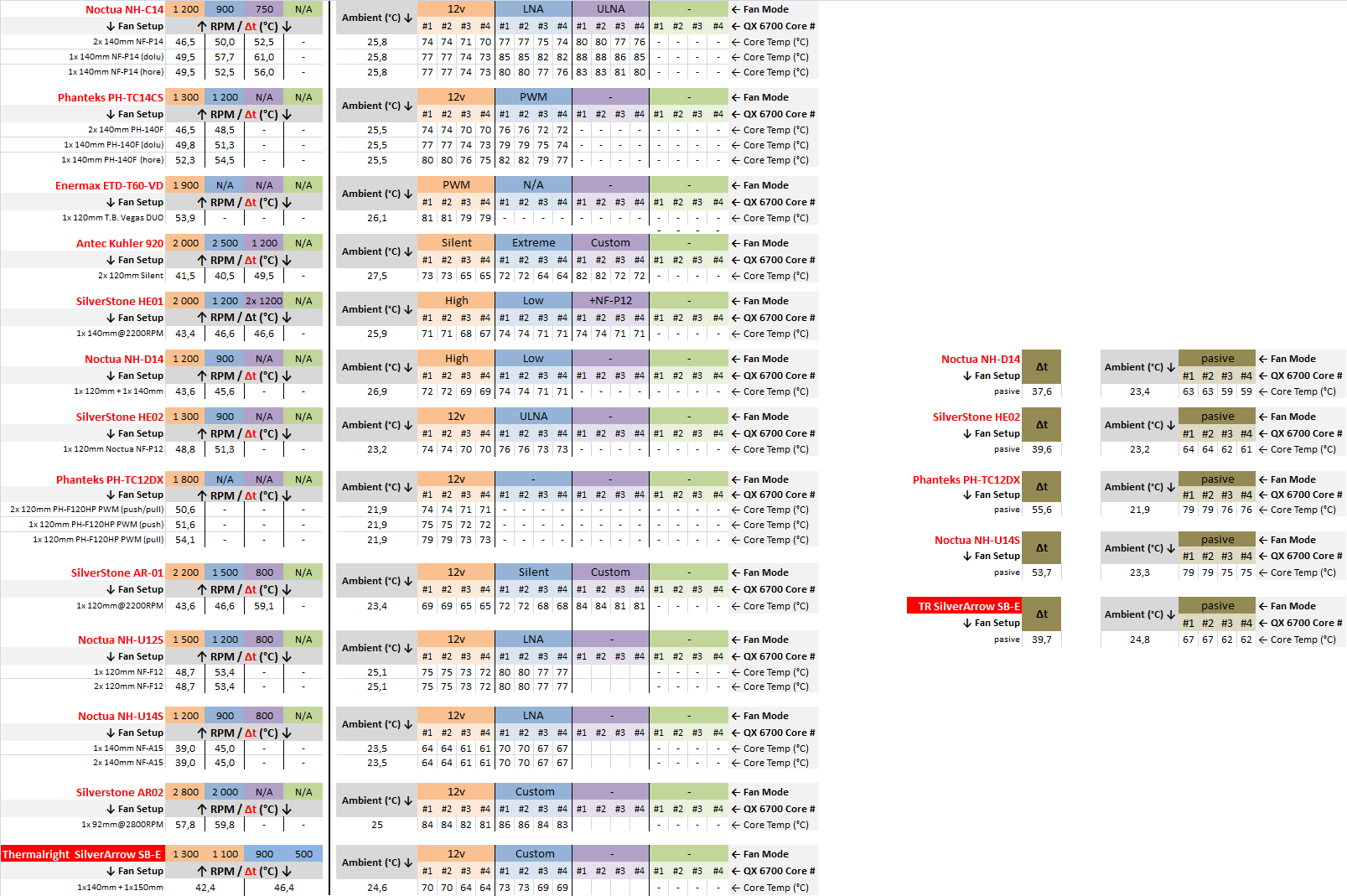Click the 'Extreme' fan mode header
1347x896 pixels.
pyautogui.click(x=534, y=243)
